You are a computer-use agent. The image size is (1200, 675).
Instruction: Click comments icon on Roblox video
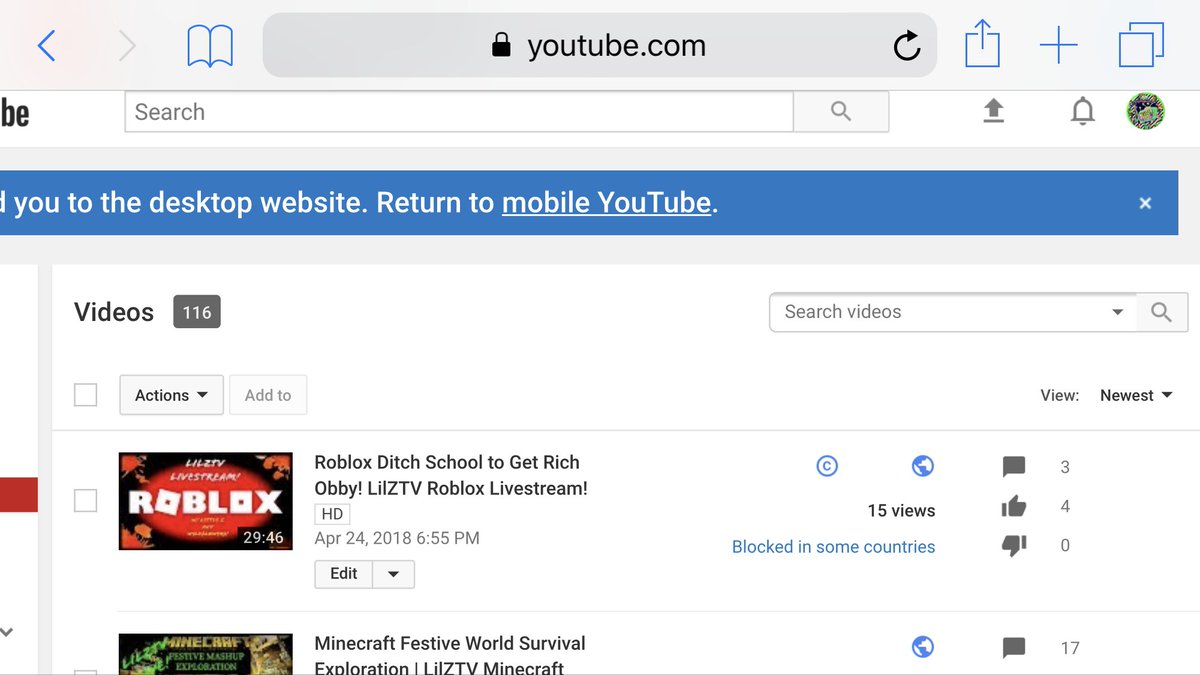point(1014,467)
